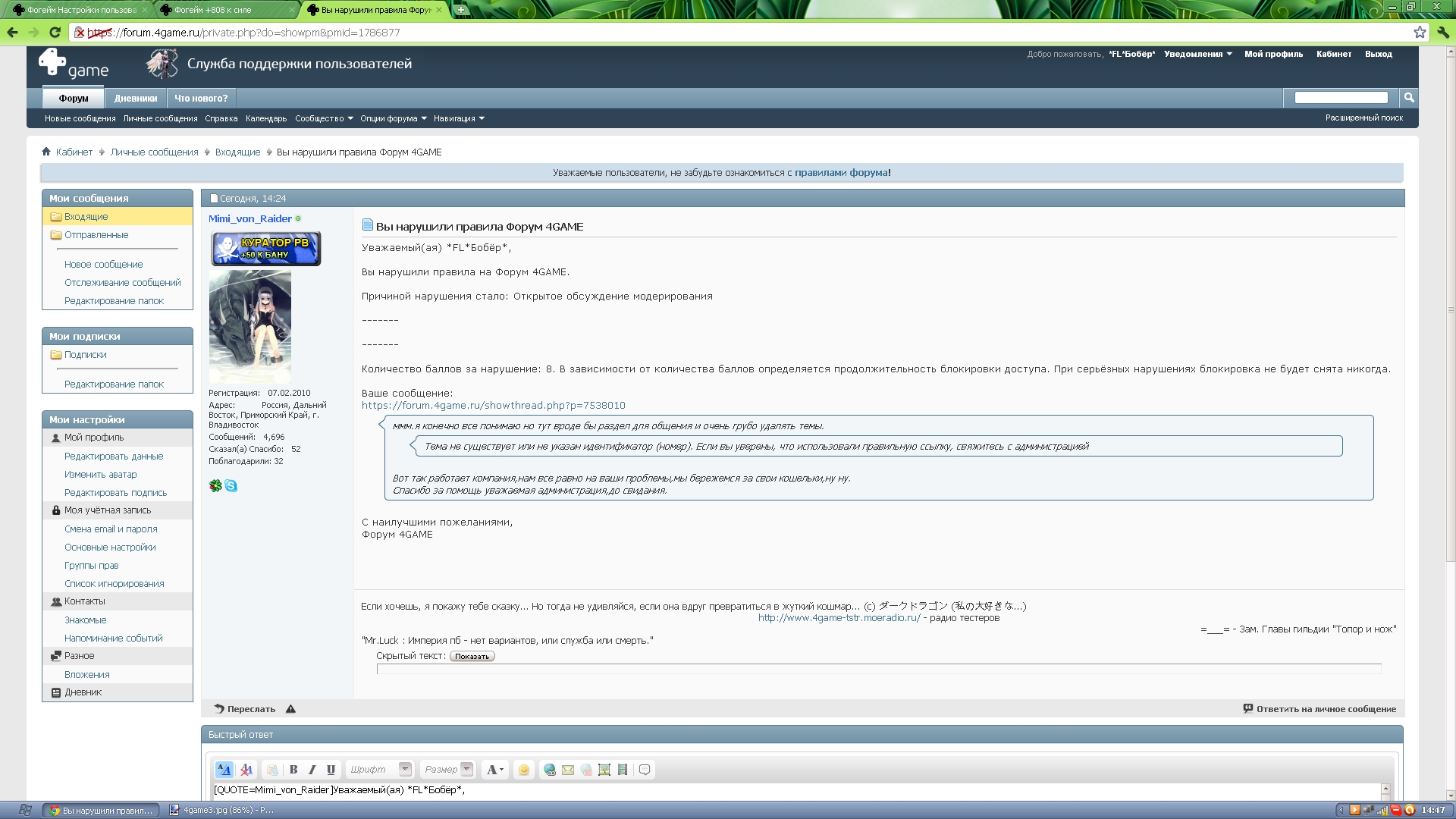
Task: Open the text color picker
Action: click(495, 770)
